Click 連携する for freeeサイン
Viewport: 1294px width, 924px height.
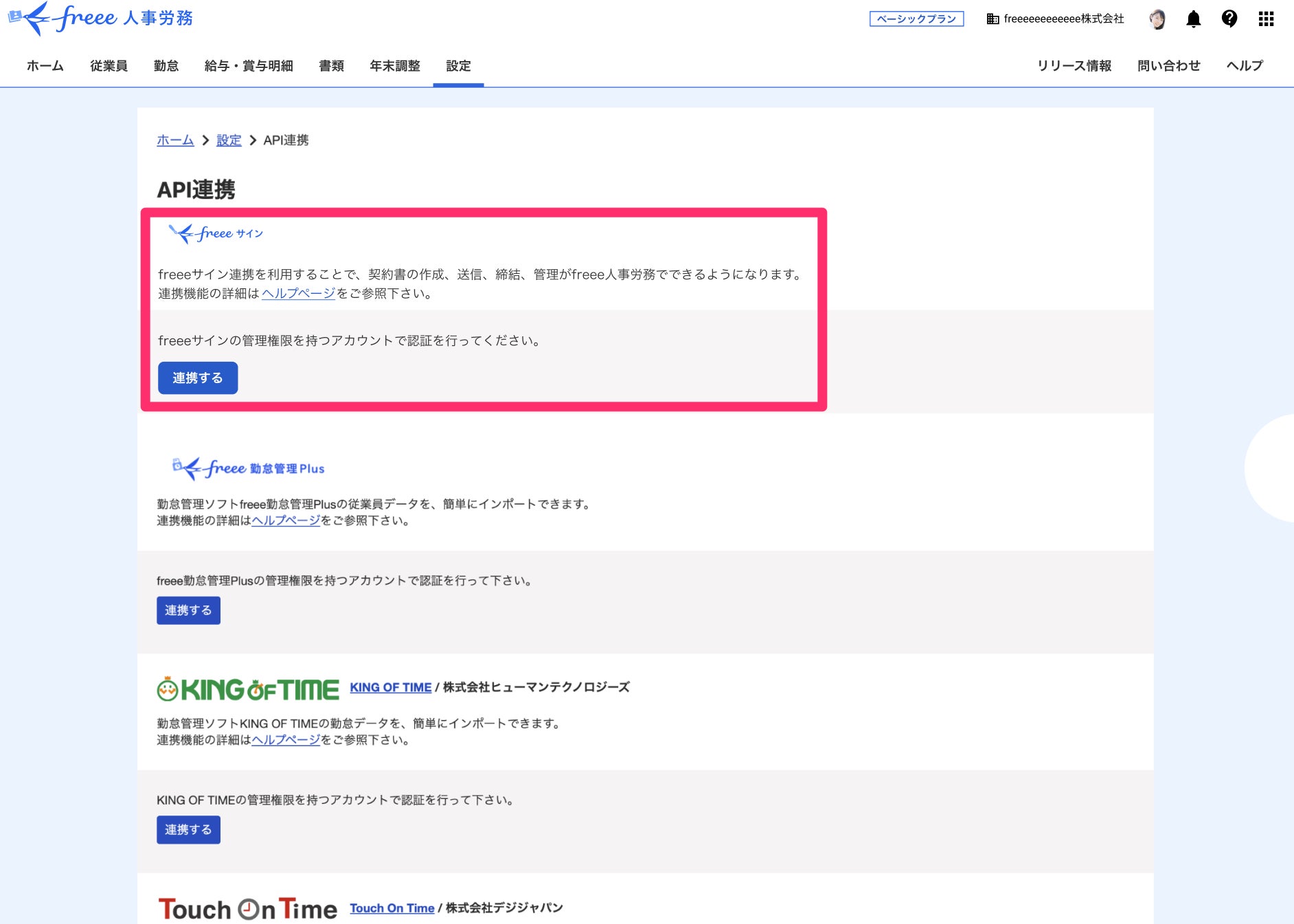pos(198,378)
